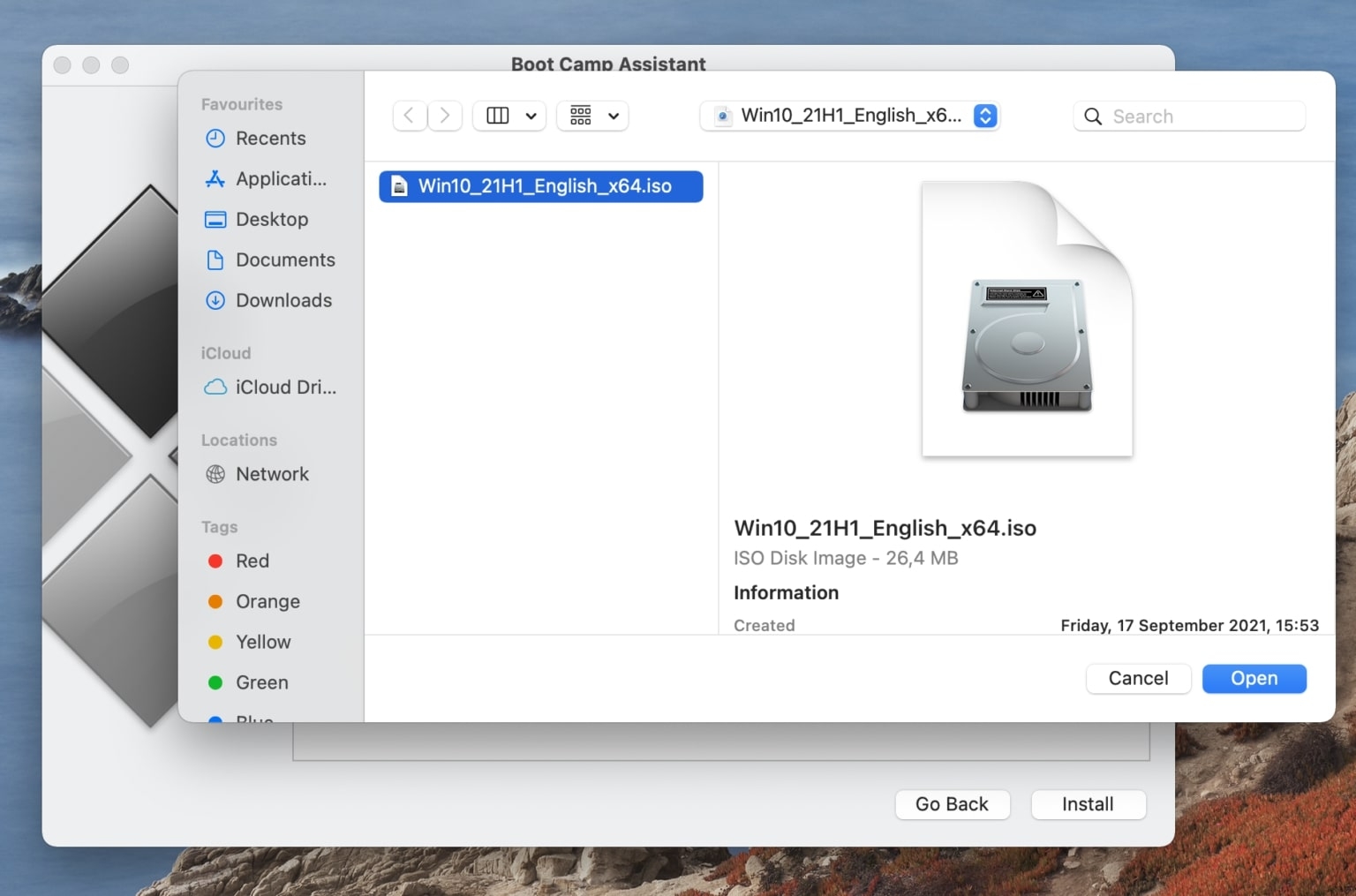Expand the view mode dropdown arrow
Screen dimensions: 1356x896
(x=531, y=117)
